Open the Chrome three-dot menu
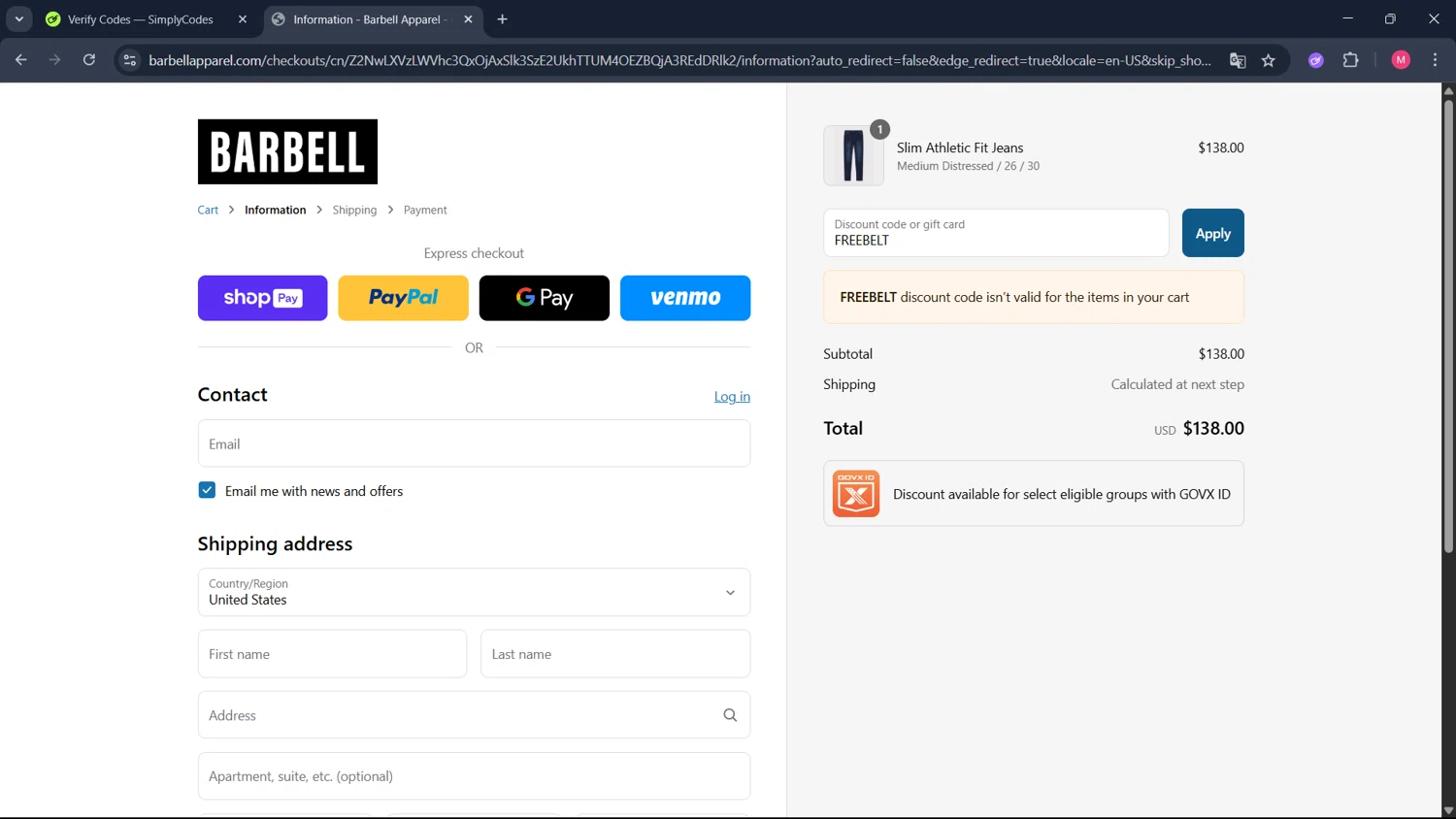1456x819 pixels. point(1435,60)
